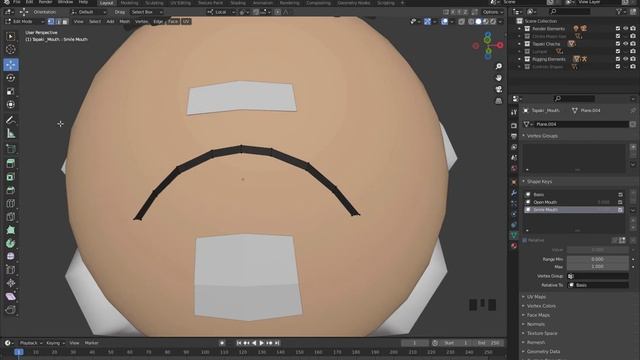Activate the Transform tool

[11, 104]
